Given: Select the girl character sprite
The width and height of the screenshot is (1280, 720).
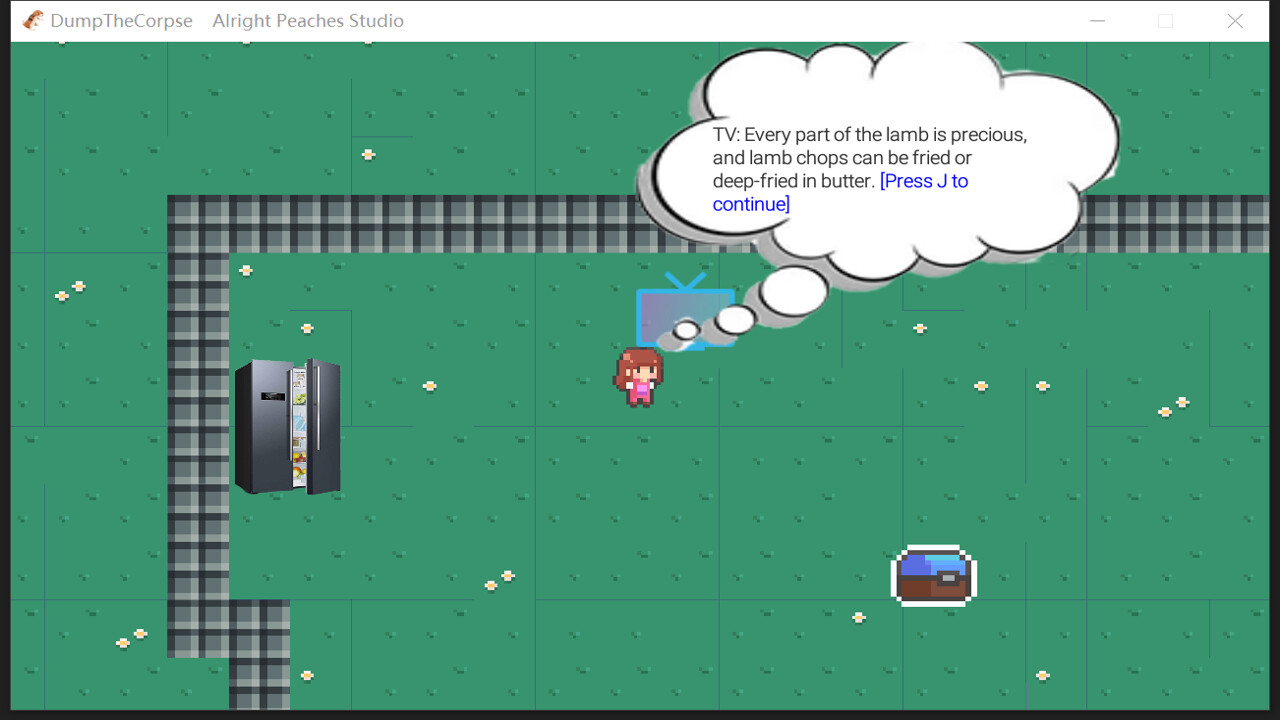Looking at the screenshot, I should [637, 378].
